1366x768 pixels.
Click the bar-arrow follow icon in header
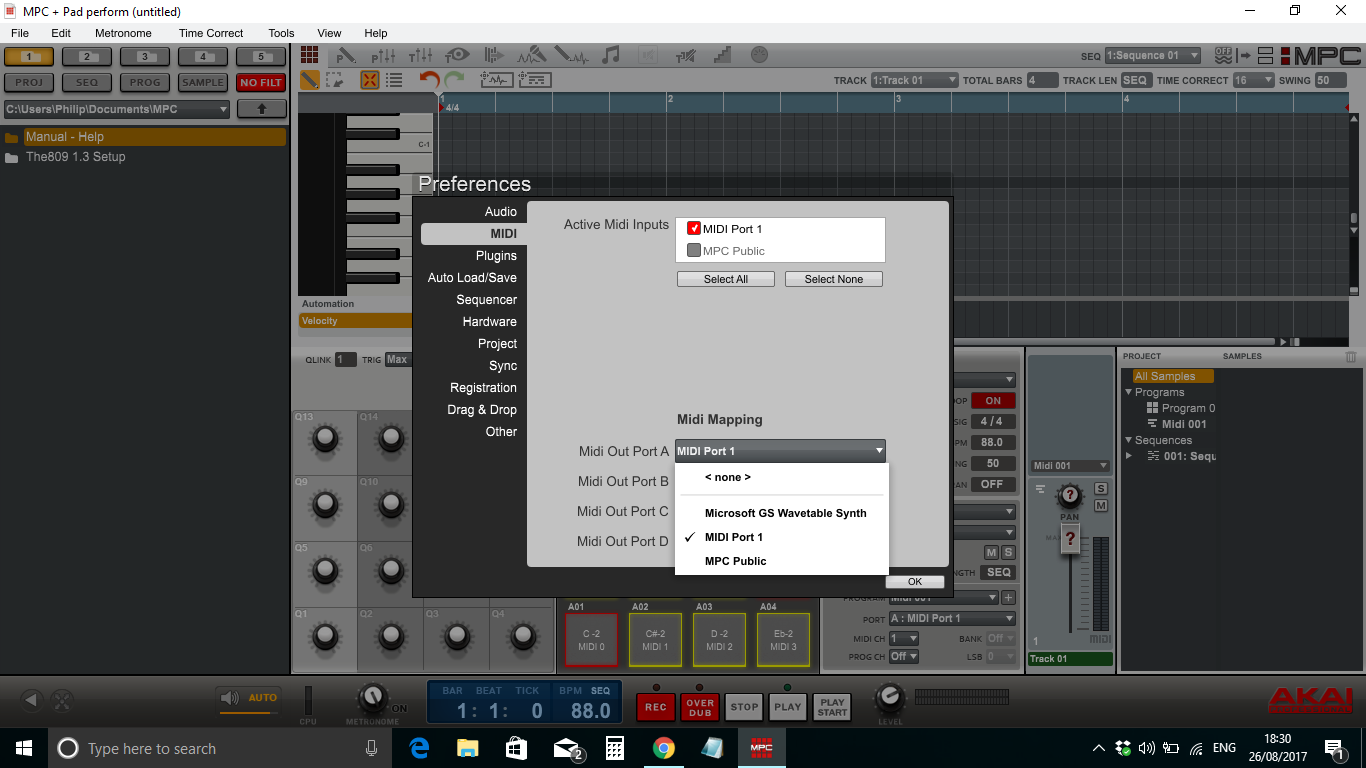pyautogui.click(x=1245, y=55)
